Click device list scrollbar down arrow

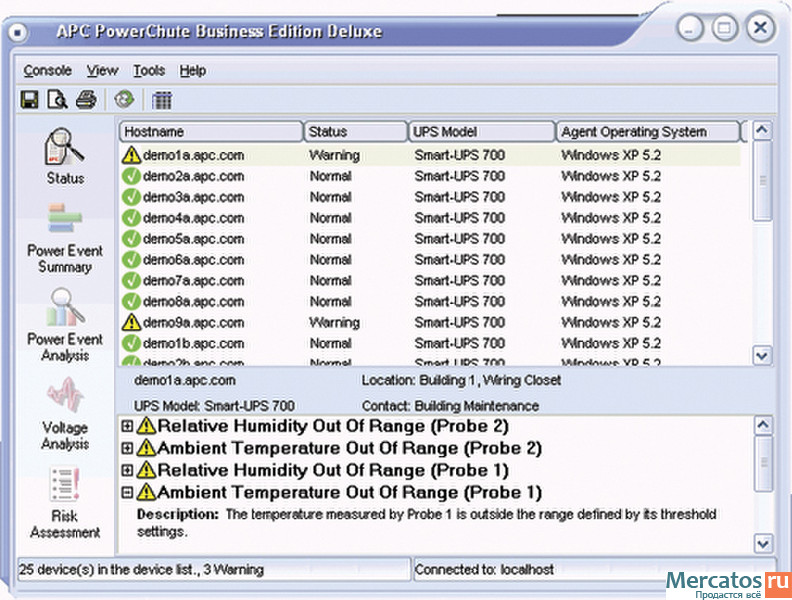click(x=762, y=355)
